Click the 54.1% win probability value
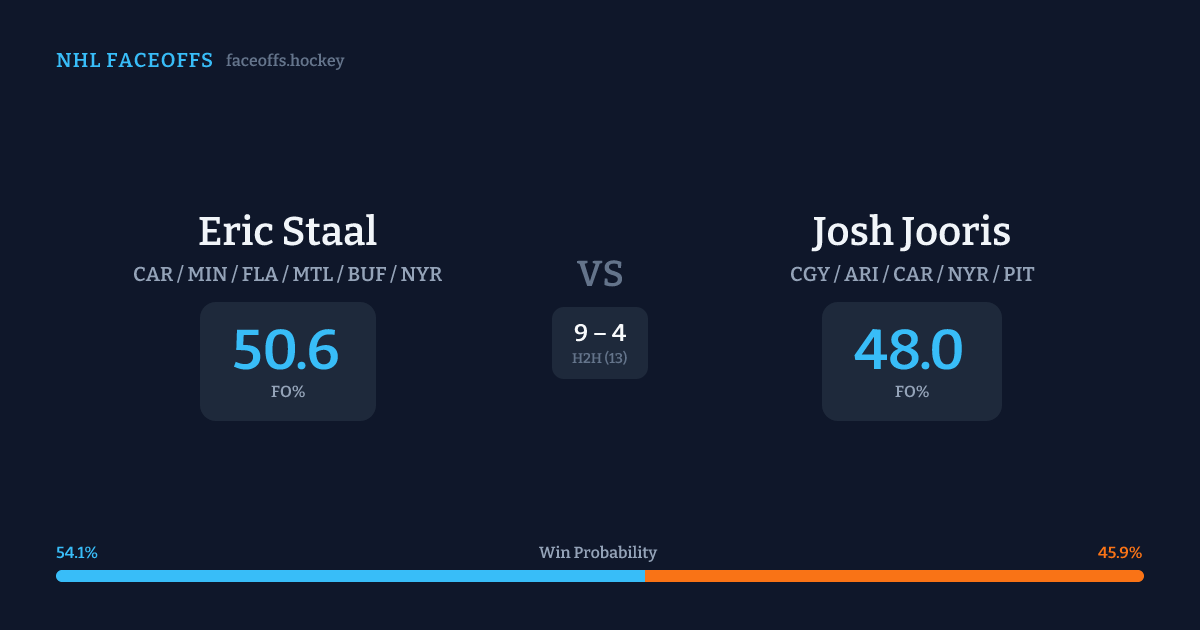 click(x=77, y=553)
